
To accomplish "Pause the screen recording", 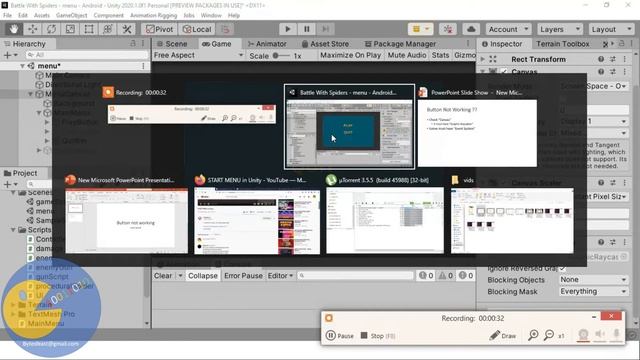I will [340, 336].
